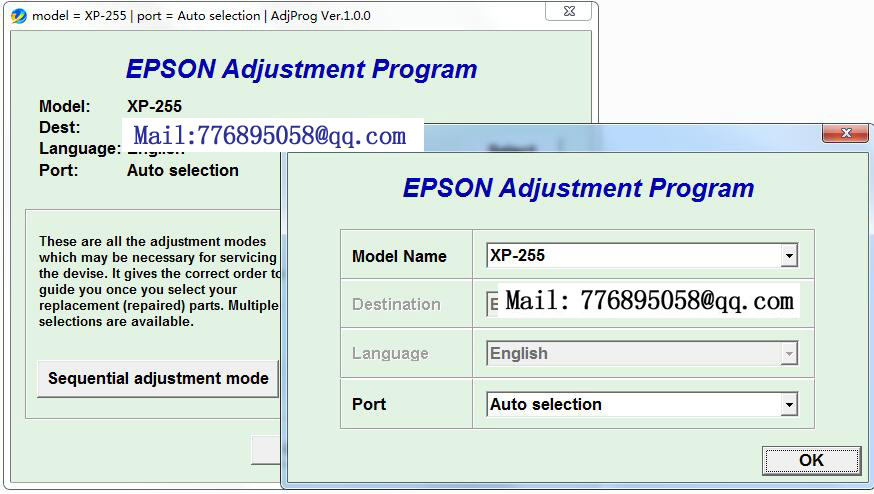Click the Language label in the dialog
This screenshot has height=494, width=874.
(390, 353)
